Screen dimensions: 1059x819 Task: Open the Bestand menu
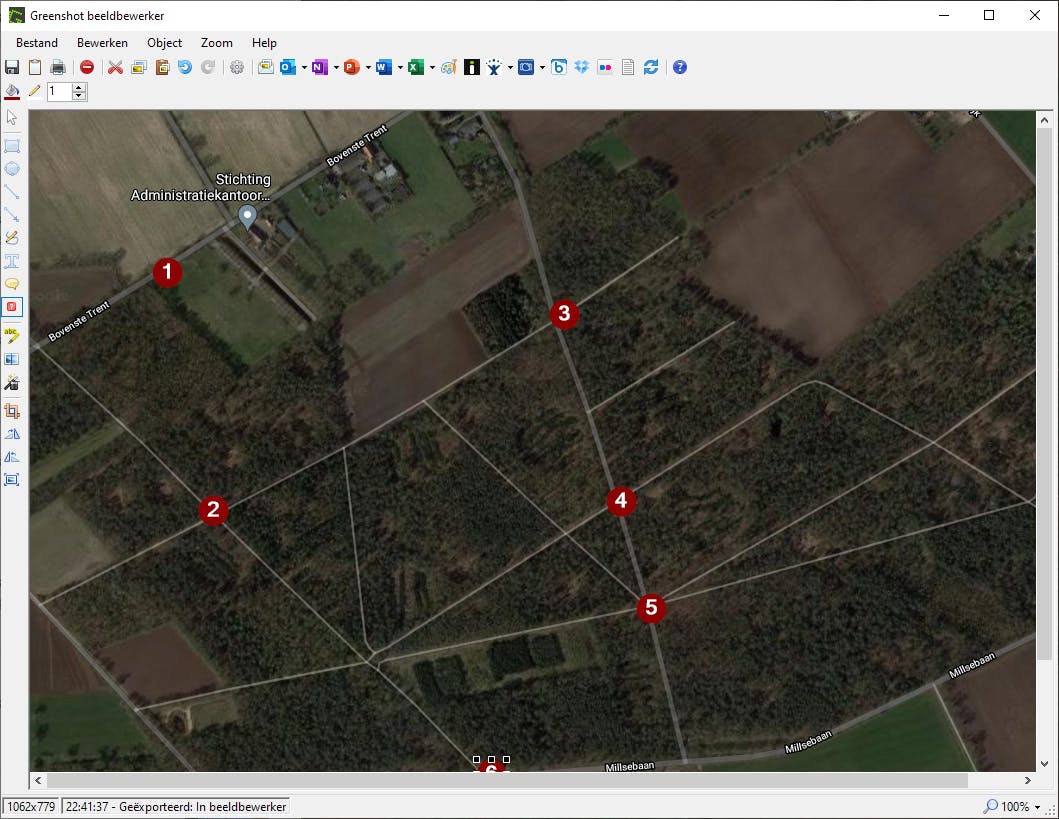point(37,43)
